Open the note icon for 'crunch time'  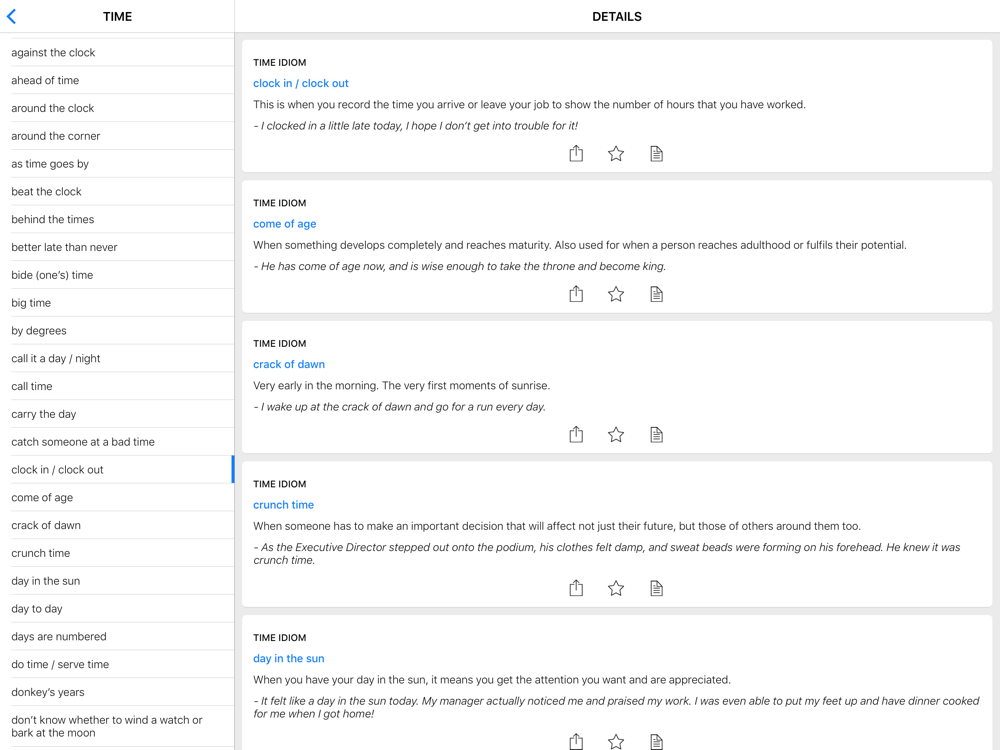[656, 588]
